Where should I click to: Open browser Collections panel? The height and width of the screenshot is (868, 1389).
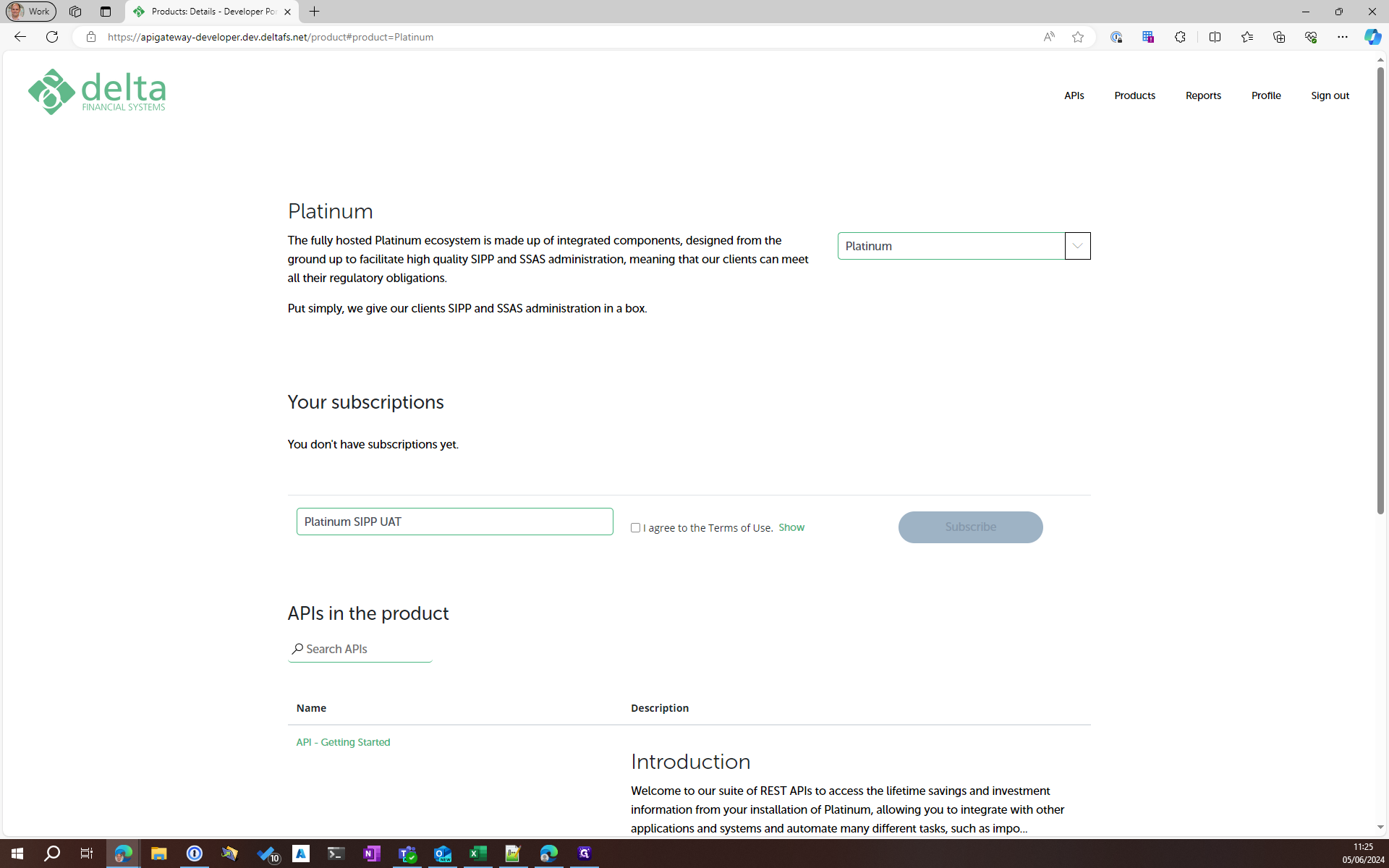tap(1279, 37)
